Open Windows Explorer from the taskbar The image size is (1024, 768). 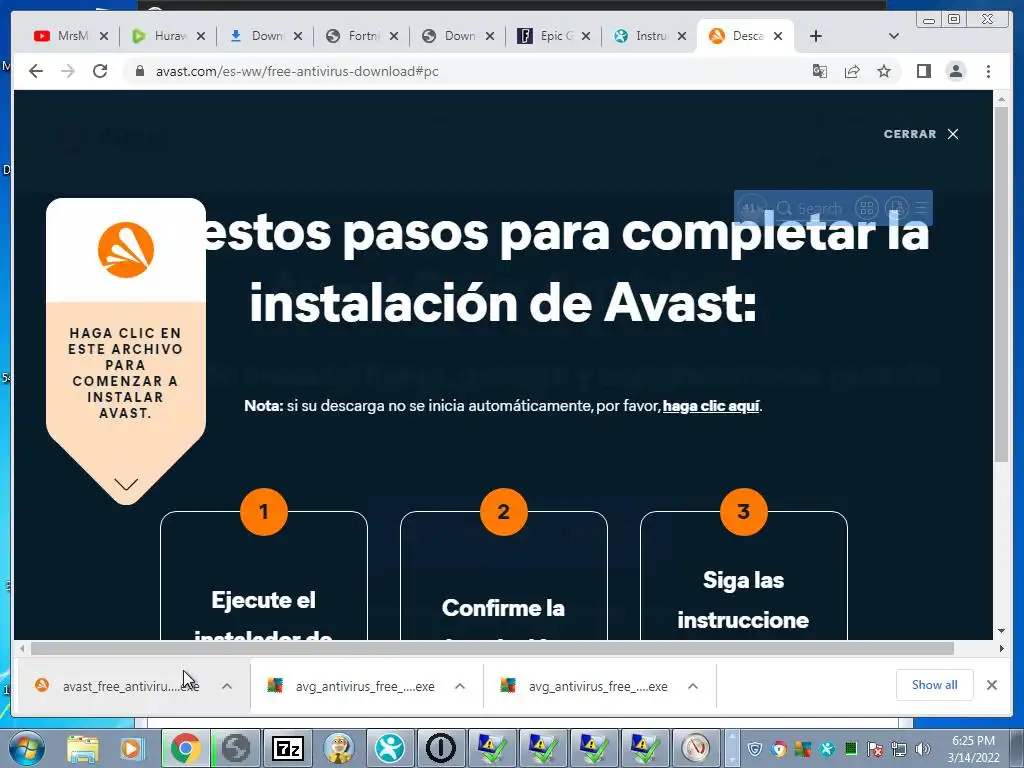pyautogui.click(x=82, y=748)
